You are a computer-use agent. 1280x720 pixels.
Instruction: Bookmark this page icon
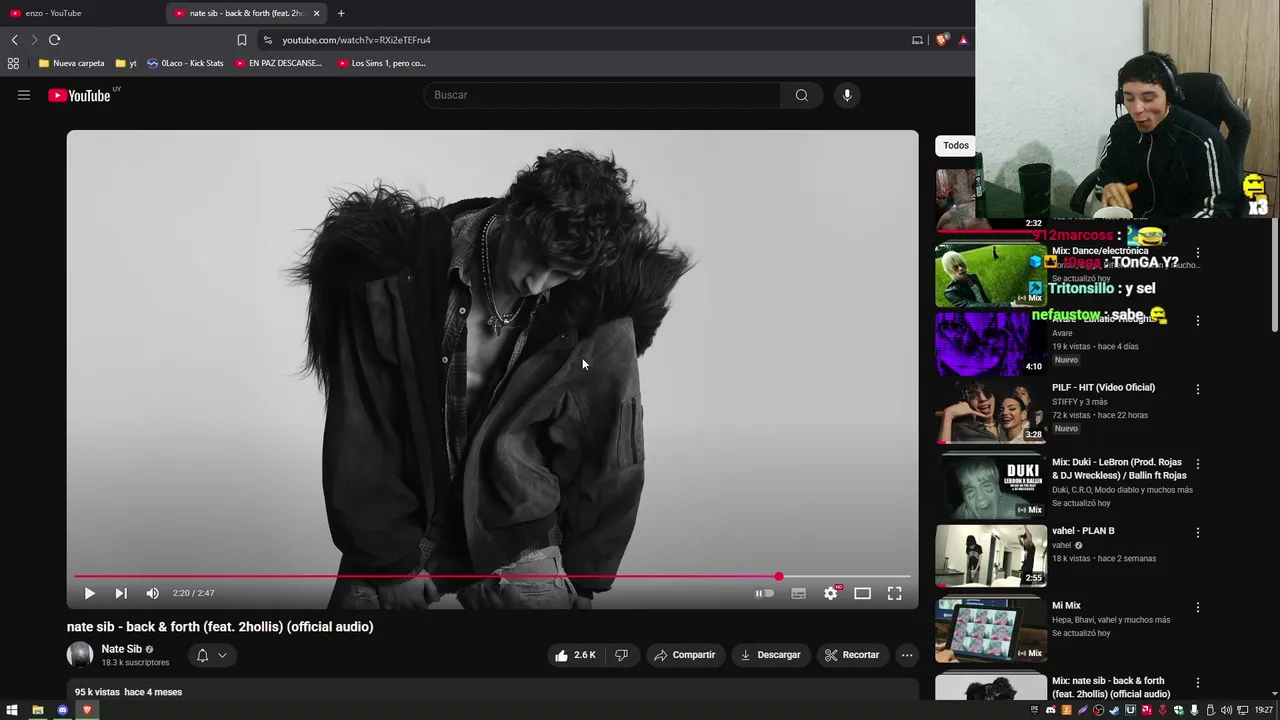pyautogui.click(x=241, y=40)
